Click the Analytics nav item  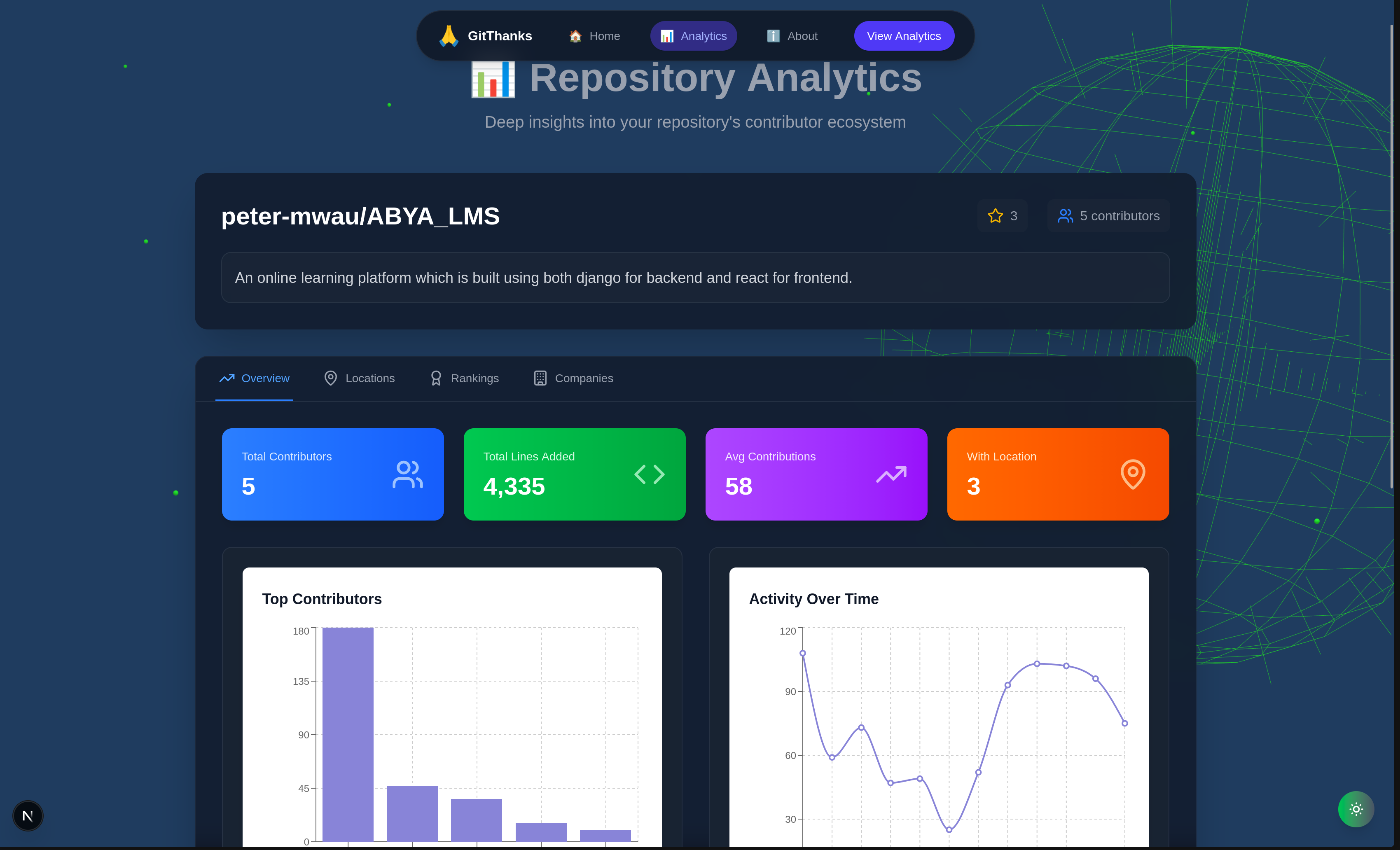click(x=693, y=36)
